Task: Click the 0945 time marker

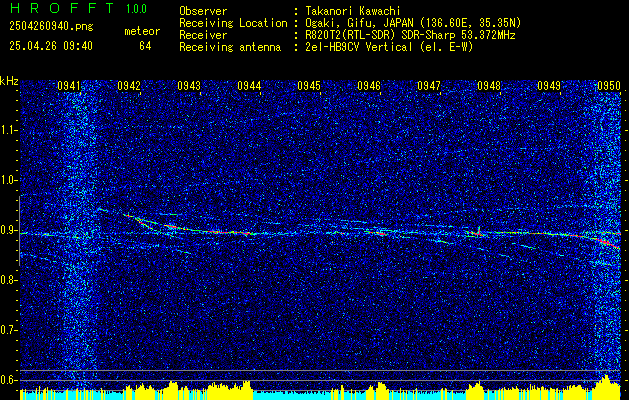Action: point(309,85)
